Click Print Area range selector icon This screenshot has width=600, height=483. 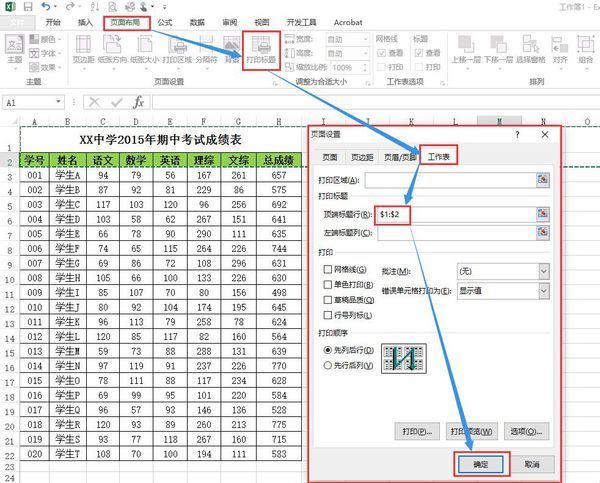(543, 179)
